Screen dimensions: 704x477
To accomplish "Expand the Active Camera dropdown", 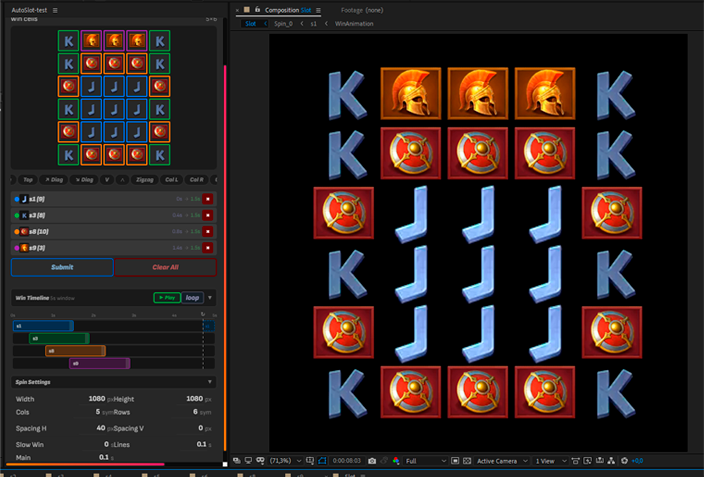I will coord(502,461).
